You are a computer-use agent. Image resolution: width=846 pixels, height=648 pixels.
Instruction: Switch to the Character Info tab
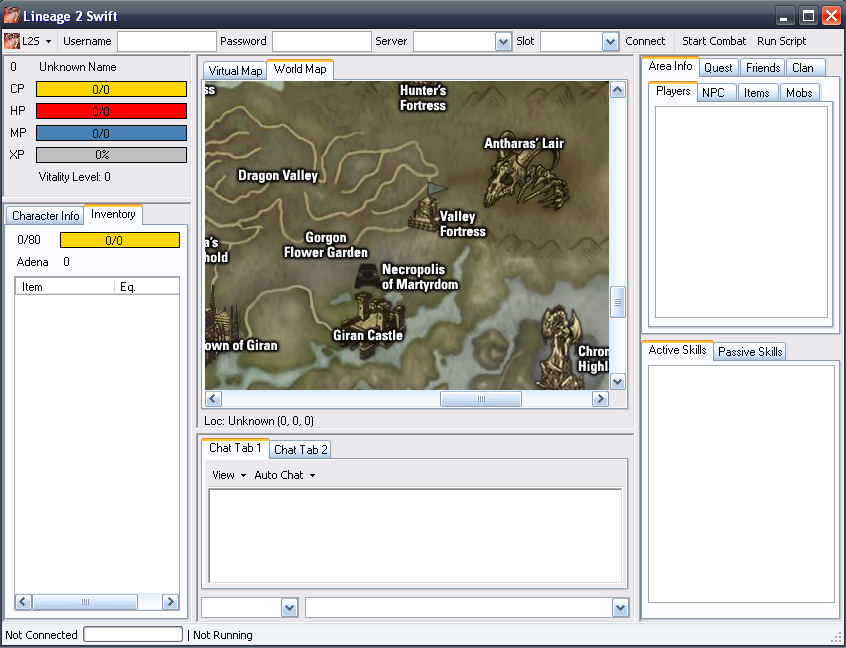coord(45,216)
